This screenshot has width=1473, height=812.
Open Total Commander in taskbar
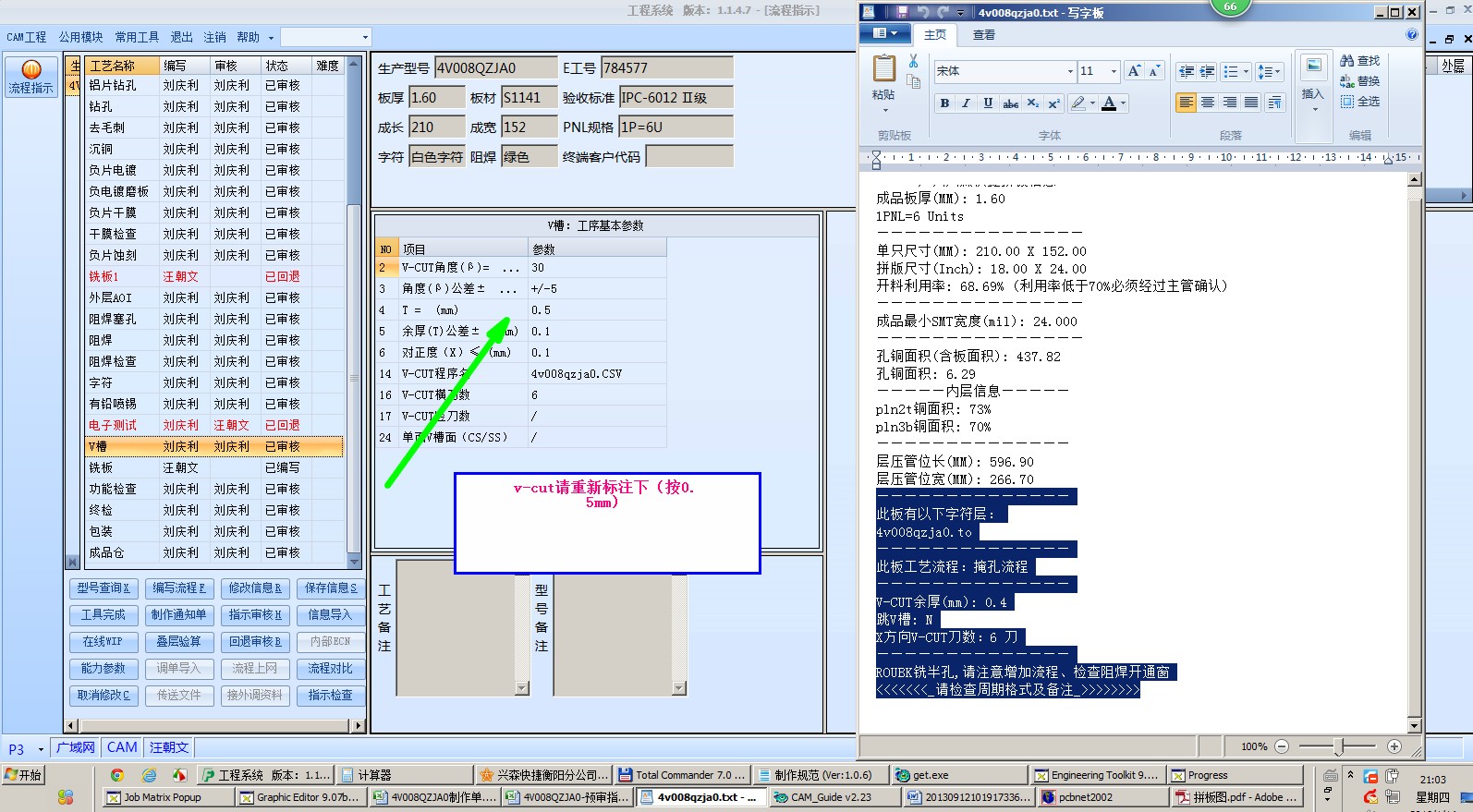click(x=682, y=775)
